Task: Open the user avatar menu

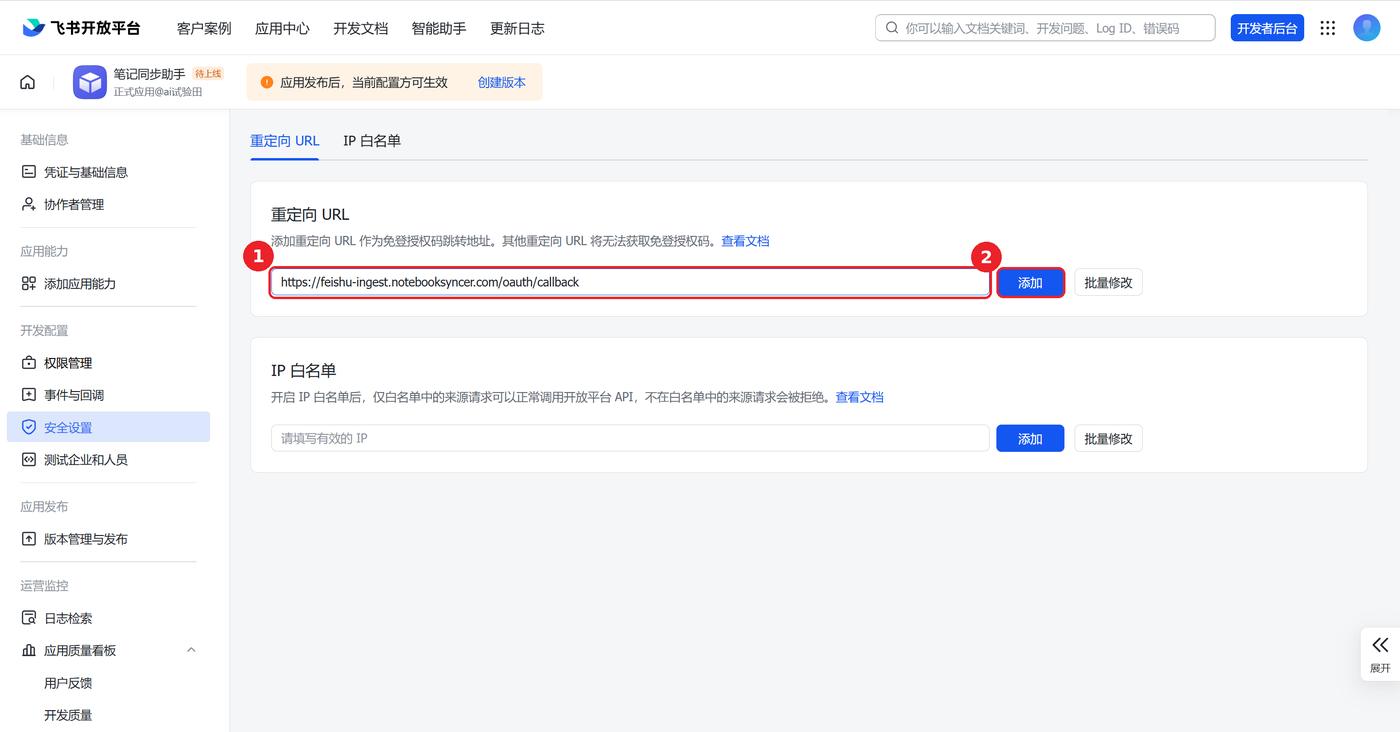Action: tap(1367, 28)
